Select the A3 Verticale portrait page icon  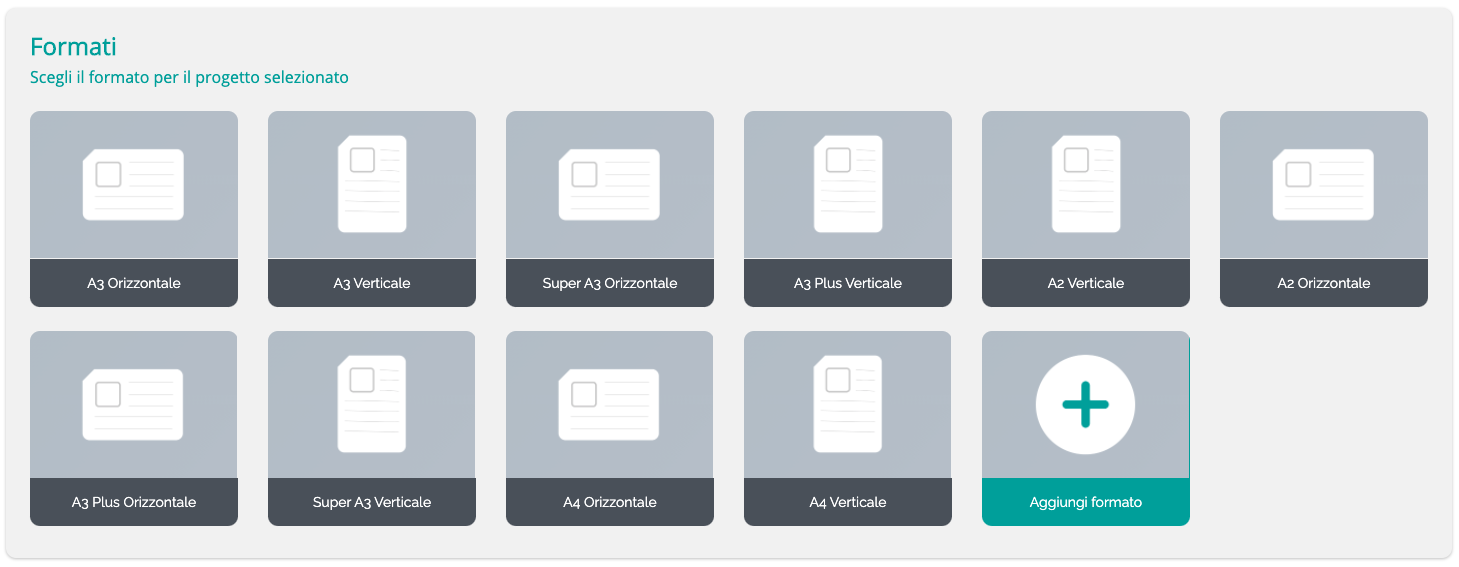click(372, 184)
